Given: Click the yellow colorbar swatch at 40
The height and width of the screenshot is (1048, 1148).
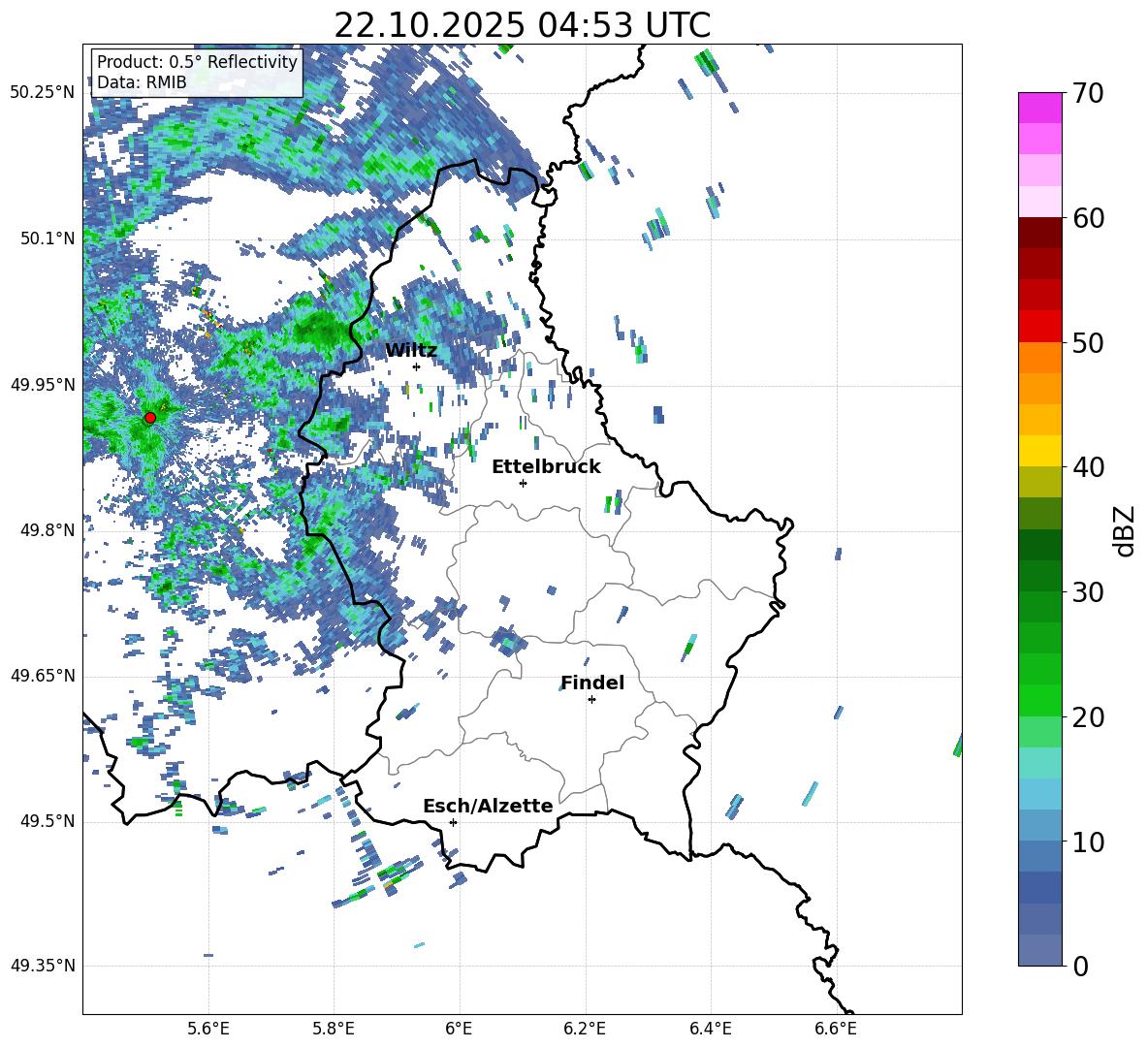Looking at the screenshot, I should pos(1039,452).
